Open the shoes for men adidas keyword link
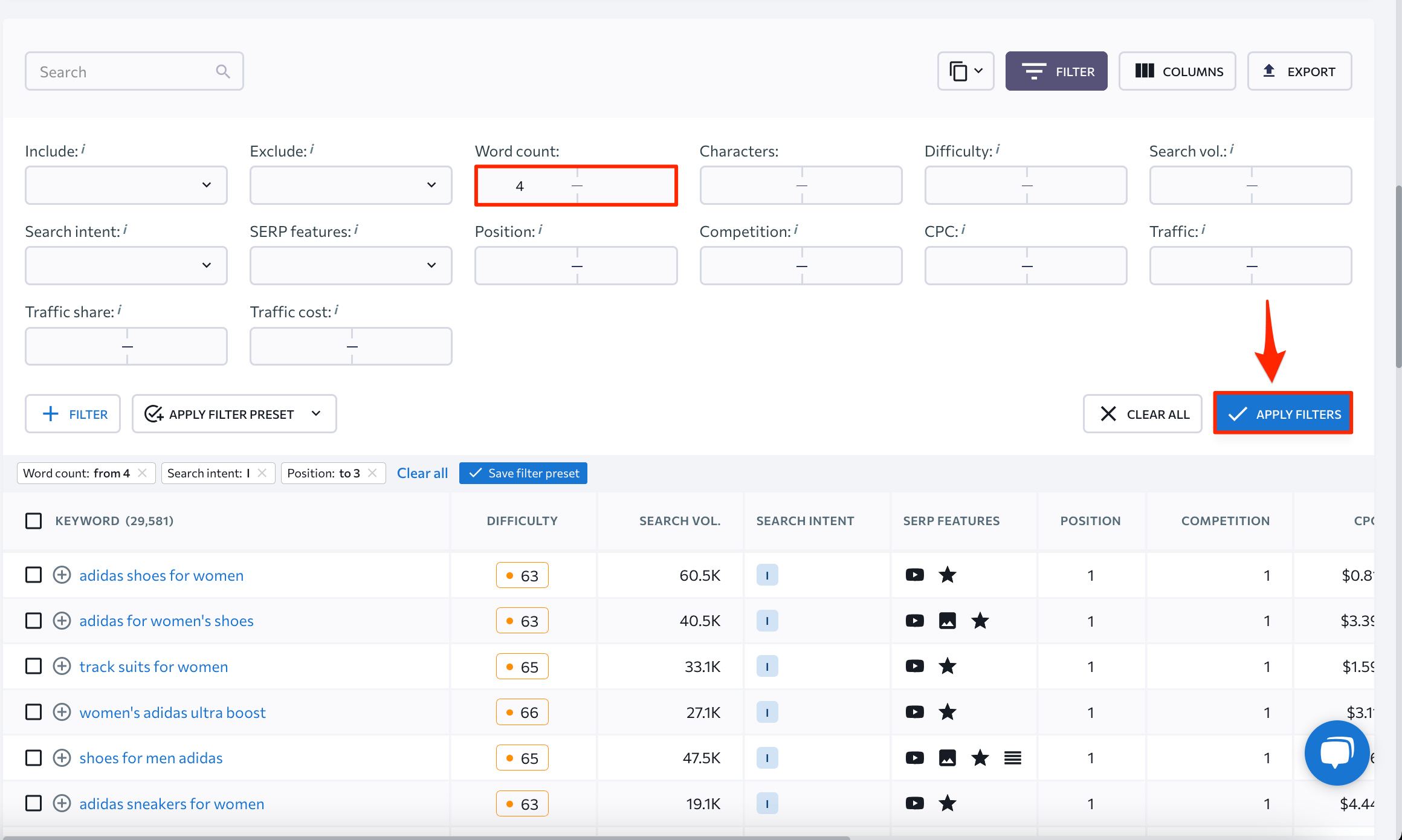The height and width of the screenshot is (840, 1402). tap(151, 758)
